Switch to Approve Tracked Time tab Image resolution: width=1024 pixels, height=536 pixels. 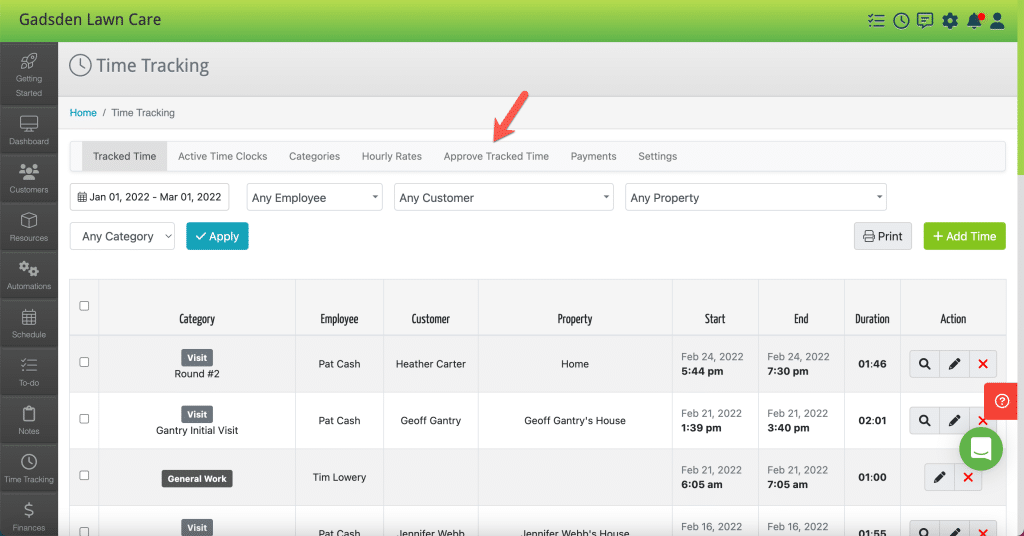496,157
